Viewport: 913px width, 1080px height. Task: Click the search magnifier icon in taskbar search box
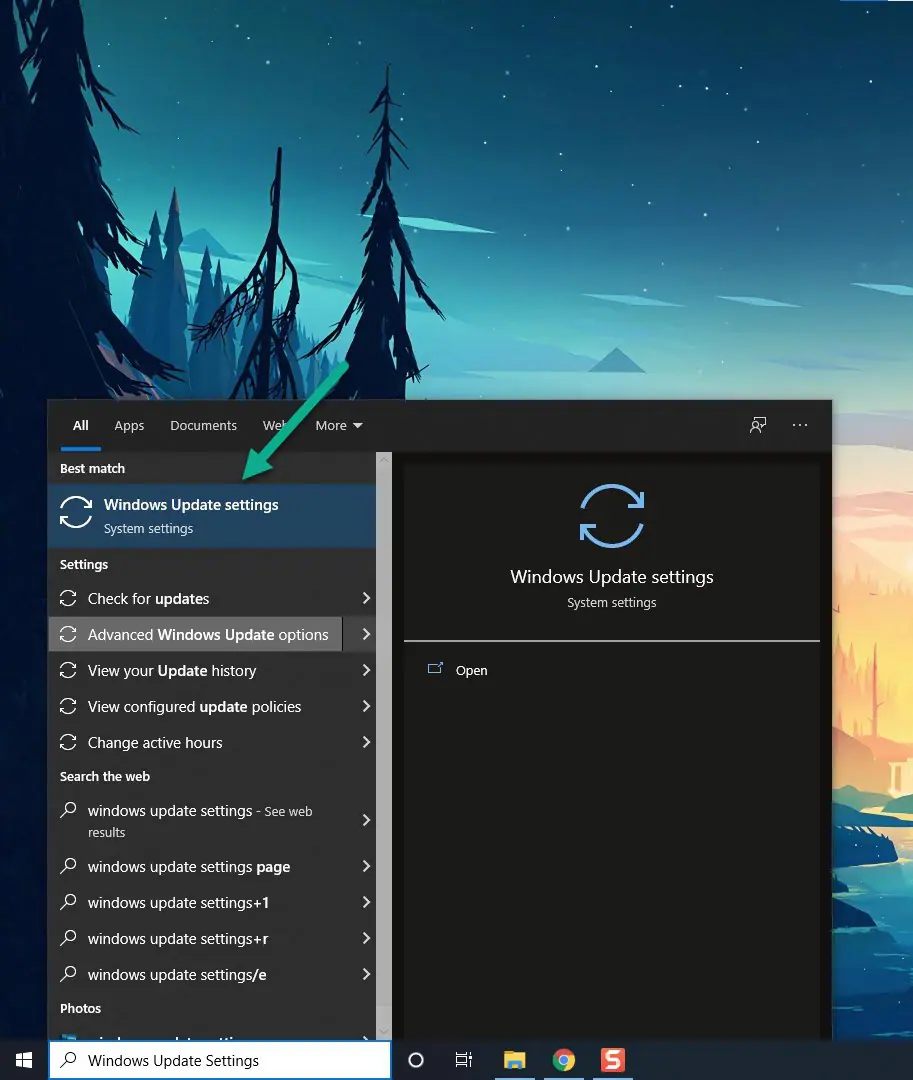(x=68, y=1060)
